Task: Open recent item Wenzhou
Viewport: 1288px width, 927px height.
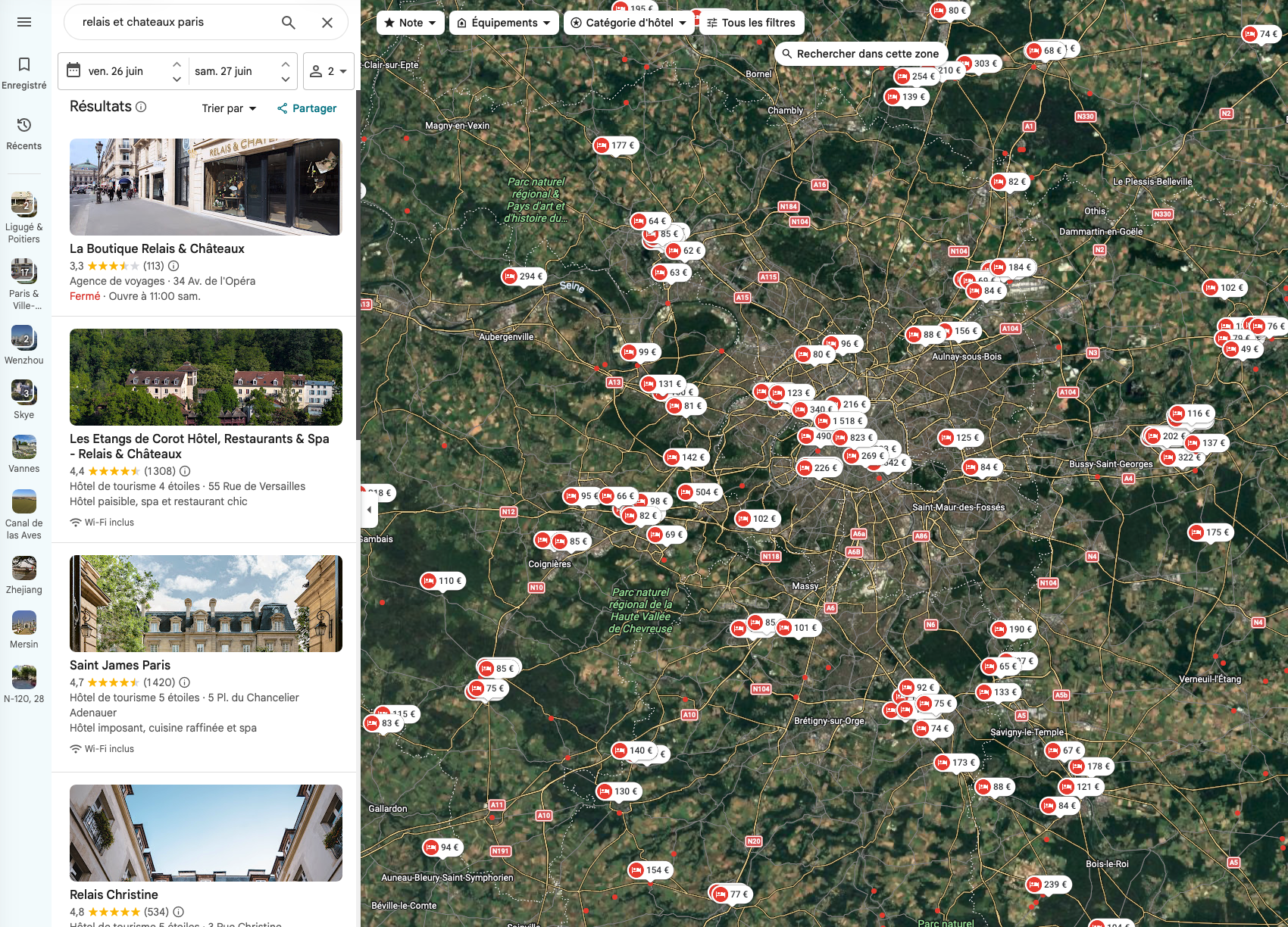Action: (24, 345)
